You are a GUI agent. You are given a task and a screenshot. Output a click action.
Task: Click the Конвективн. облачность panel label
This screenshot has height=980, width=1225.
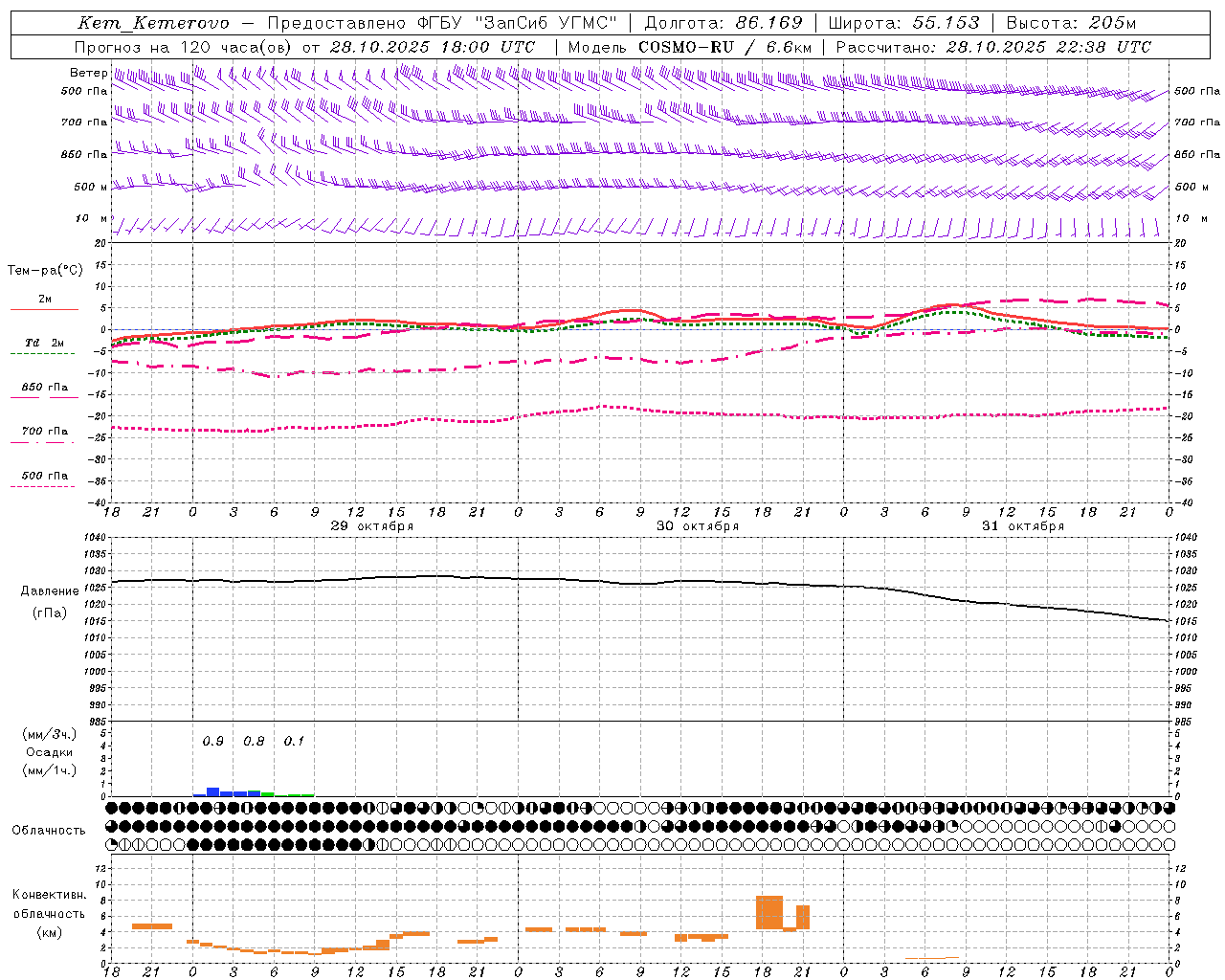(x=49, y=913)
